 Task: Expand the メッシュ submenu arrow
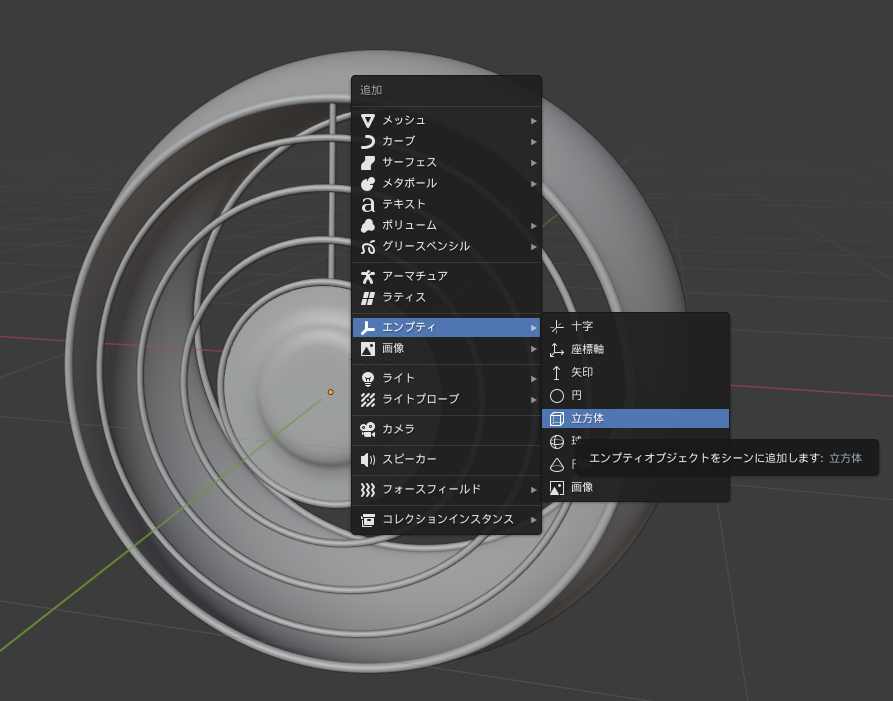tap(534, 121)
